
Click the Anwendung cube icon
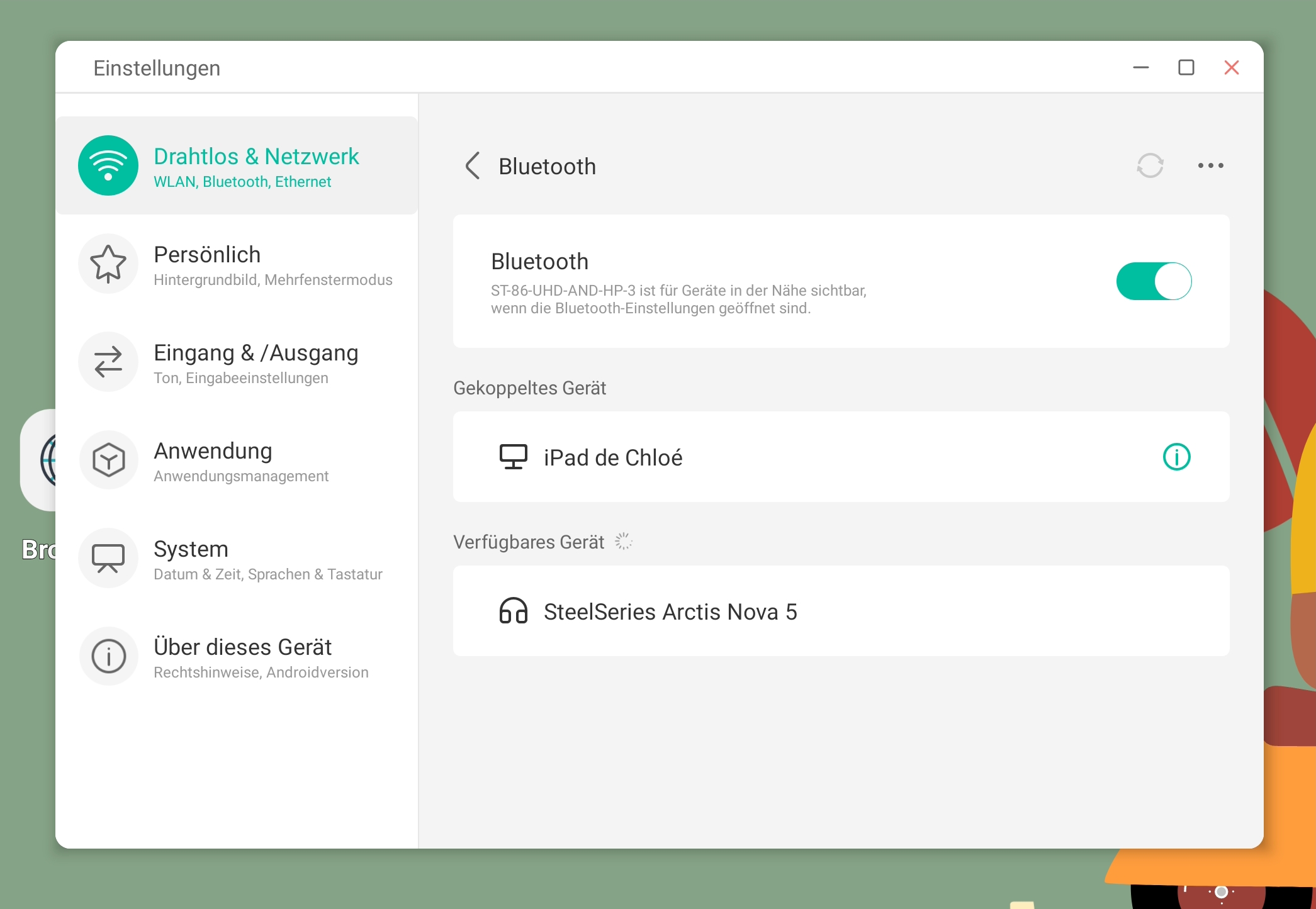[108, 460]
